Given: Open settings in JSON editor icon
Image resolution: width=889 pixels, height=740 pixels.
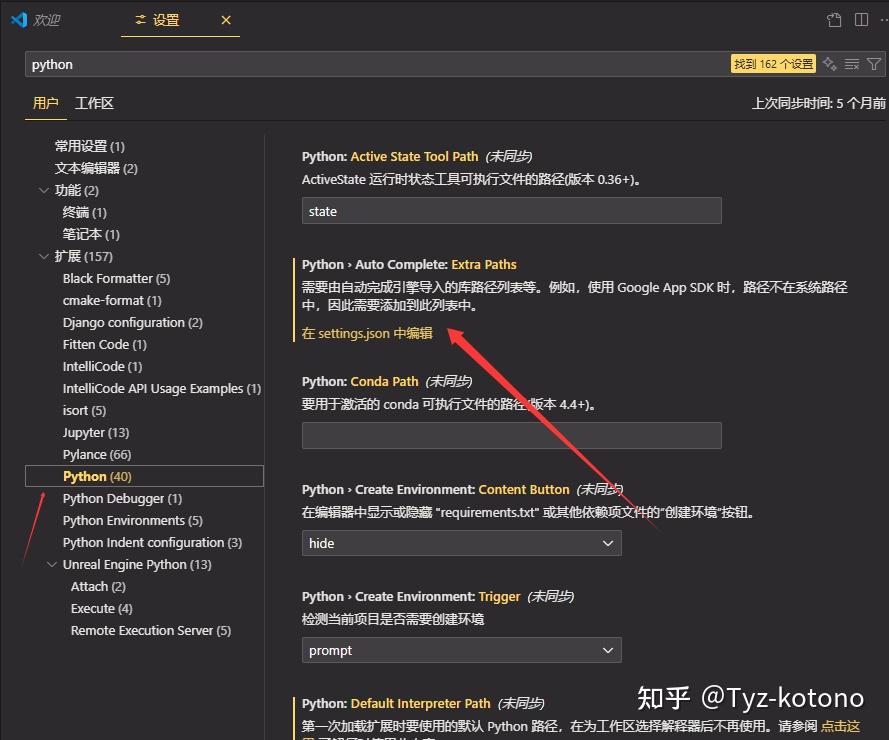Looking at the screenshot, I should [x=833, y=19].
